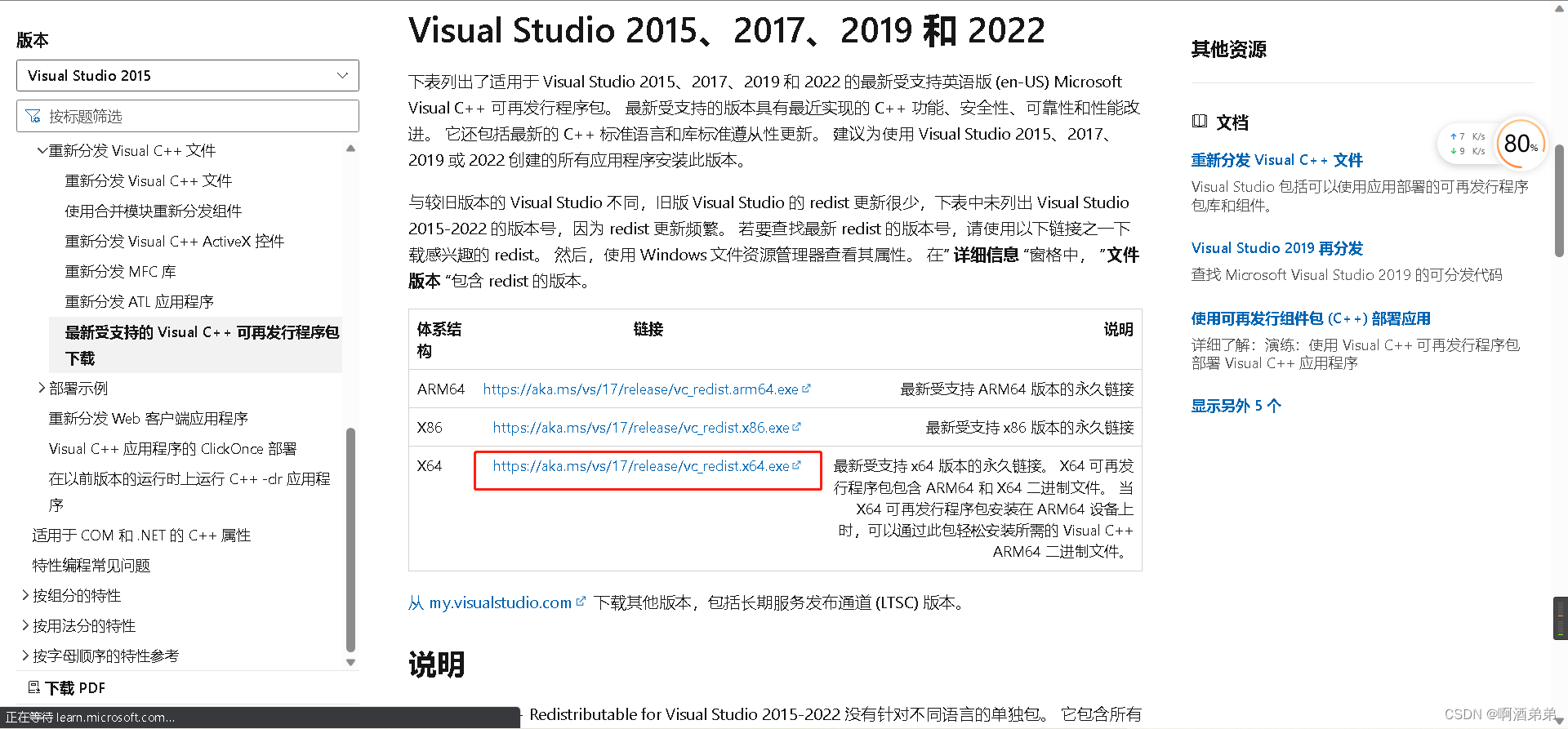Click external link icon after x86 link
Screen dimensions: 1568x729
(797, 427)
